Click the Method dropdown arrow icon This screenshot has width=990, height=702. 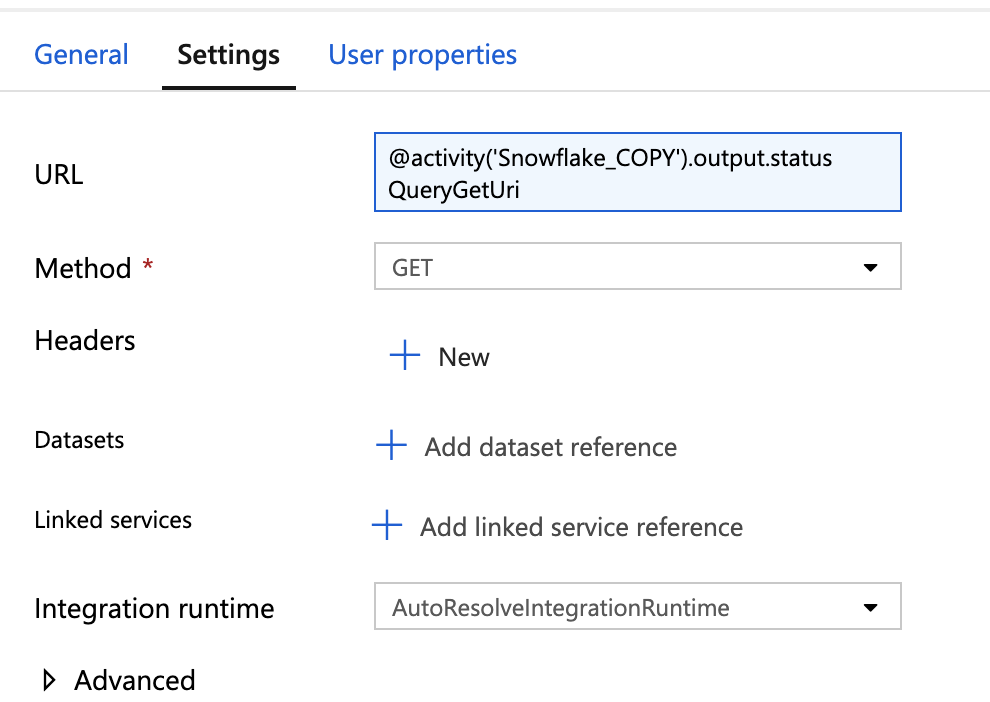870,268
